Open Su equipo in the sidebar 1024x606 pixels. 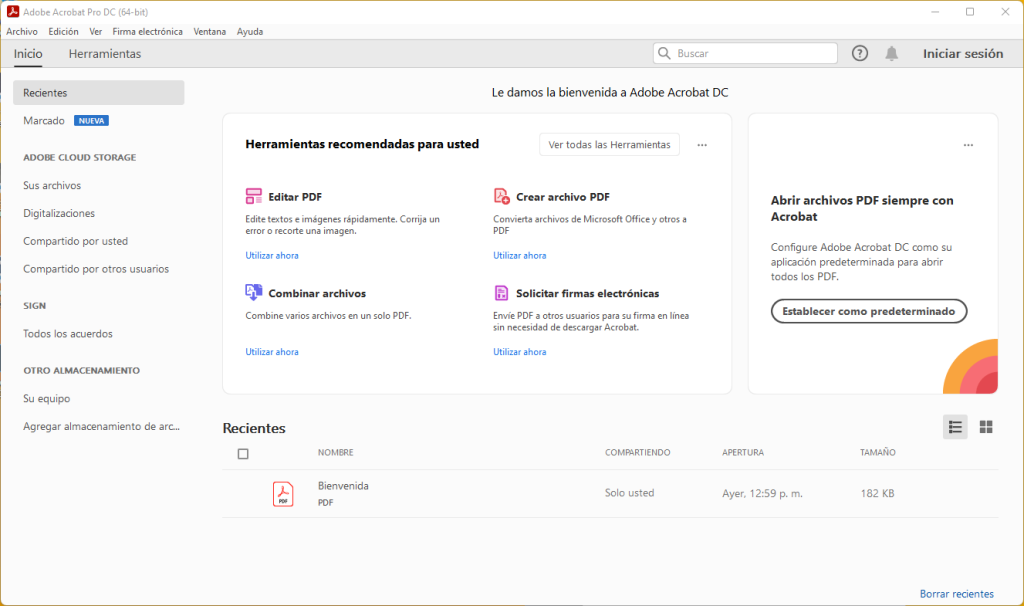click(x=46, y=398)
